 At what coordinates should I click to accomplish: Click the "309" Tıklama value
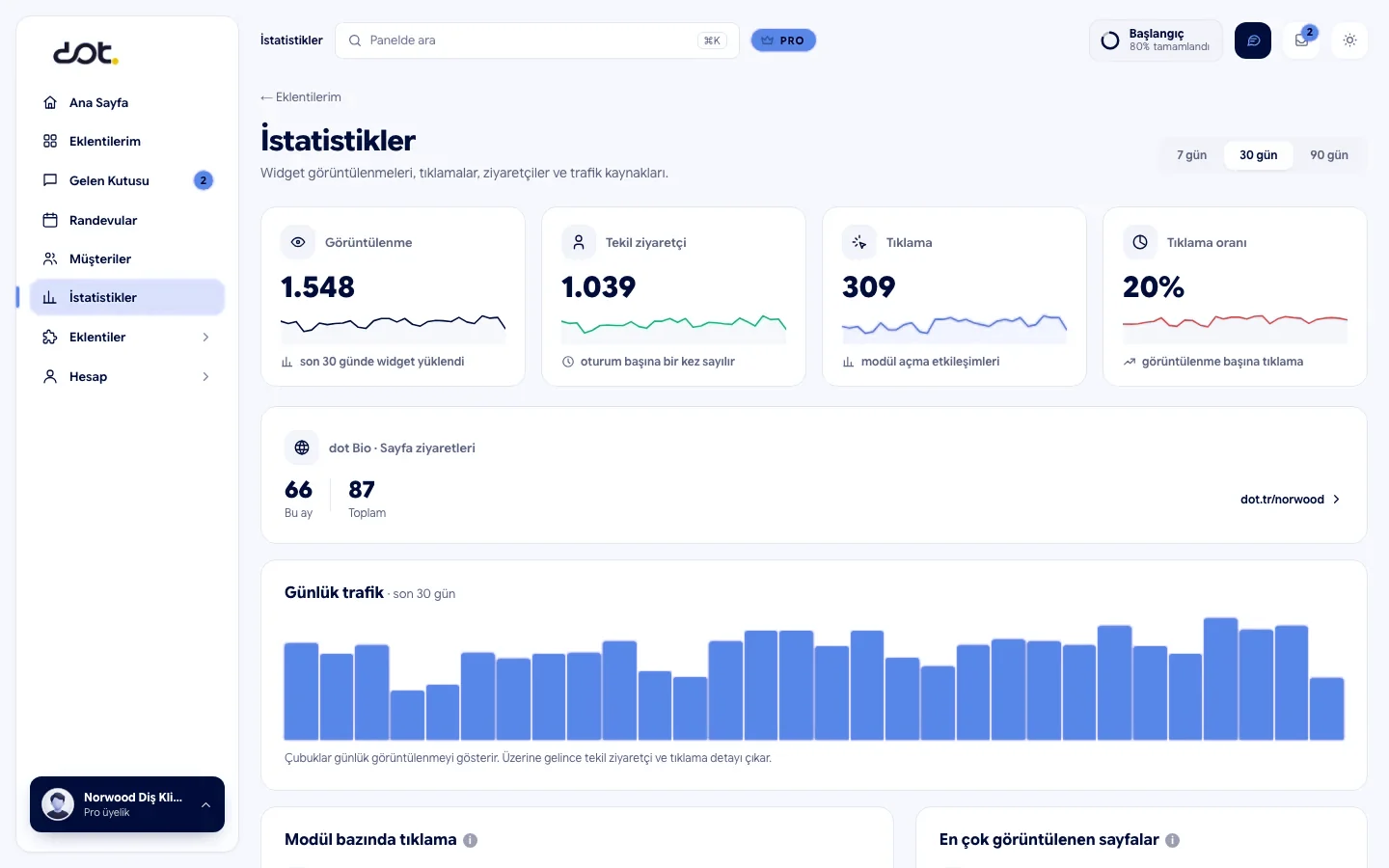(869, 287)
